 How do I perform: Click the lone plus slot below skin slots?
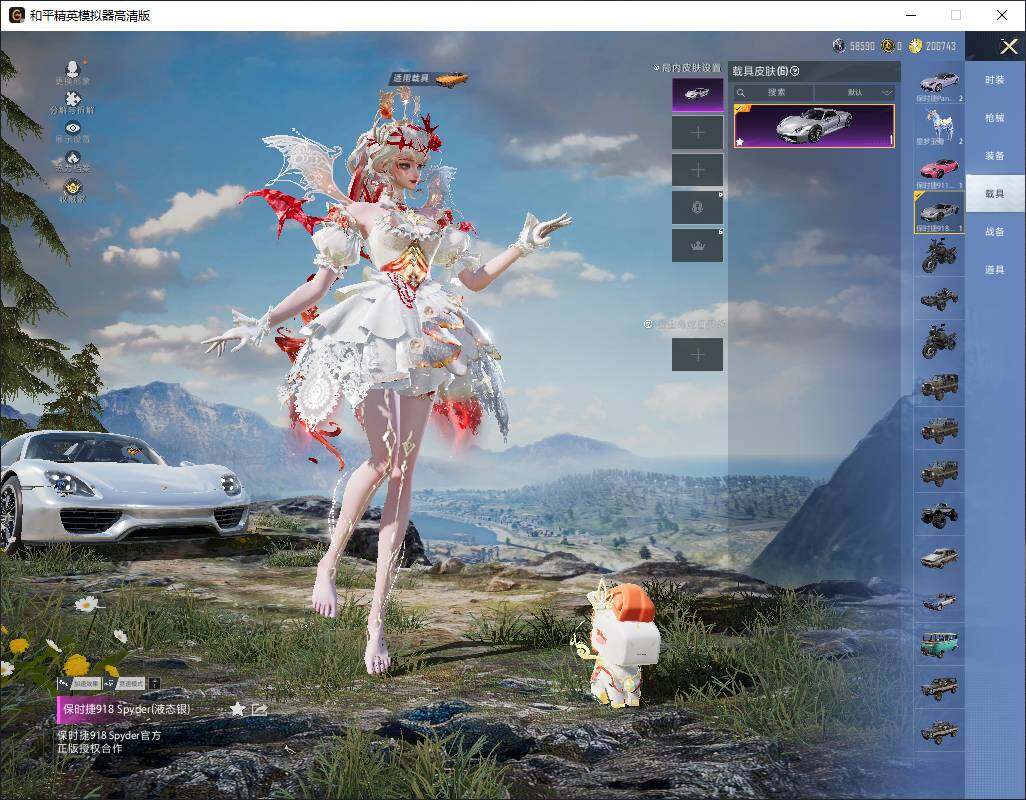tap(698, 355)
